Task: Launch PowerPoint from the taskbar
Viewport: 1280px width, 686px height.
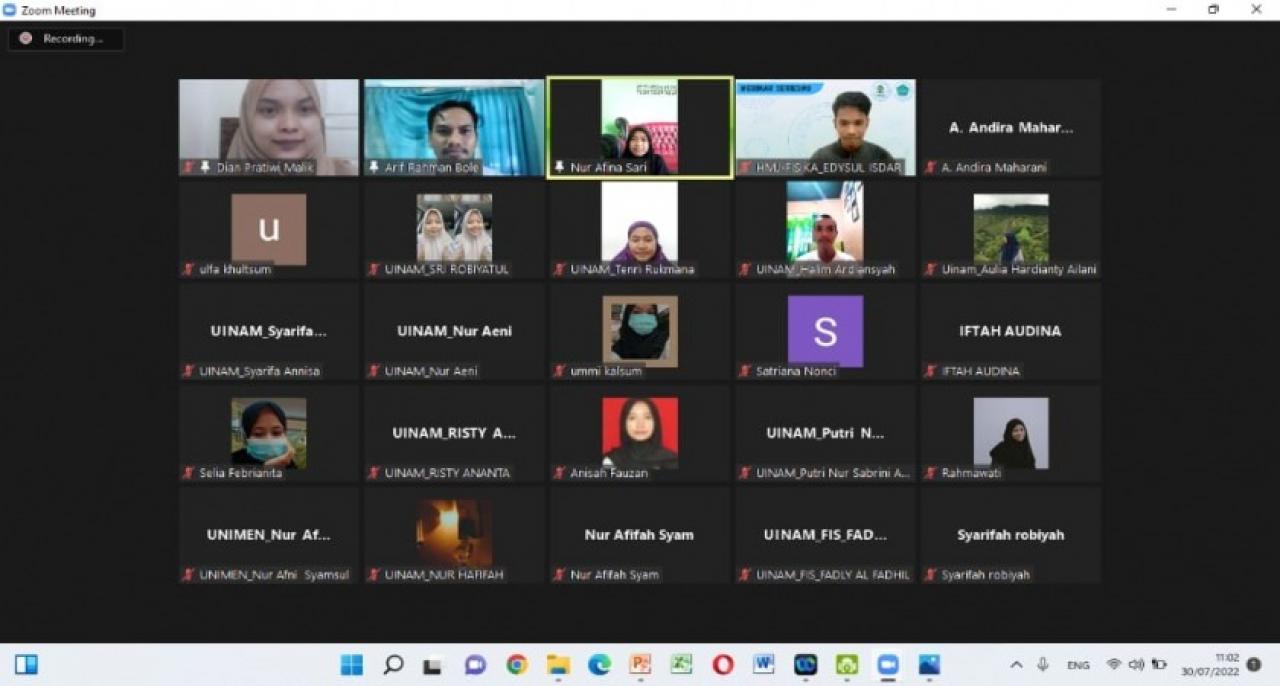Action: pyautogui.click(x=641, y=664)
